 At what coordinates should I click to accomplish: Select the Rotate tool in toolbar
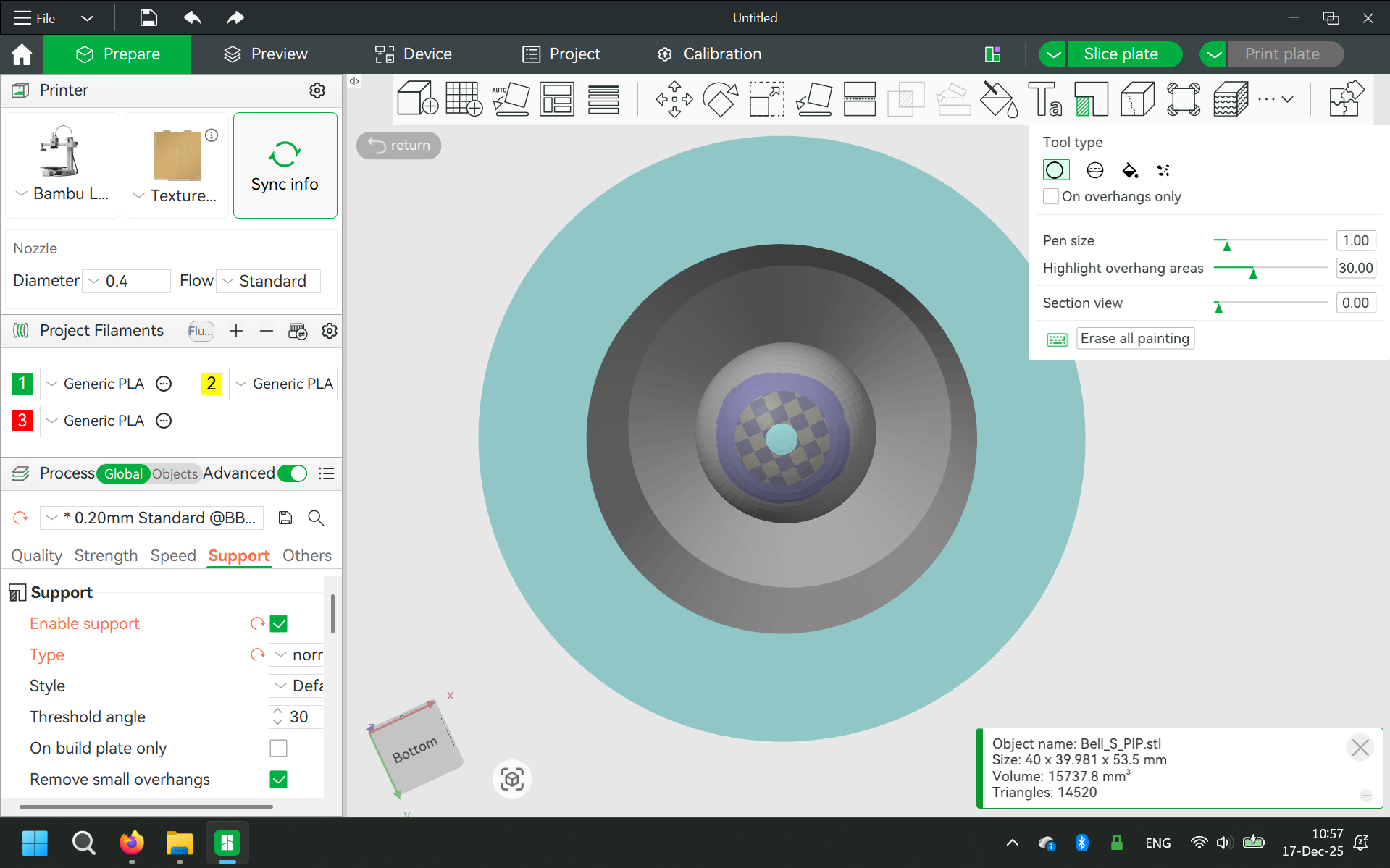pyautogui.click(x=720, y=98)
